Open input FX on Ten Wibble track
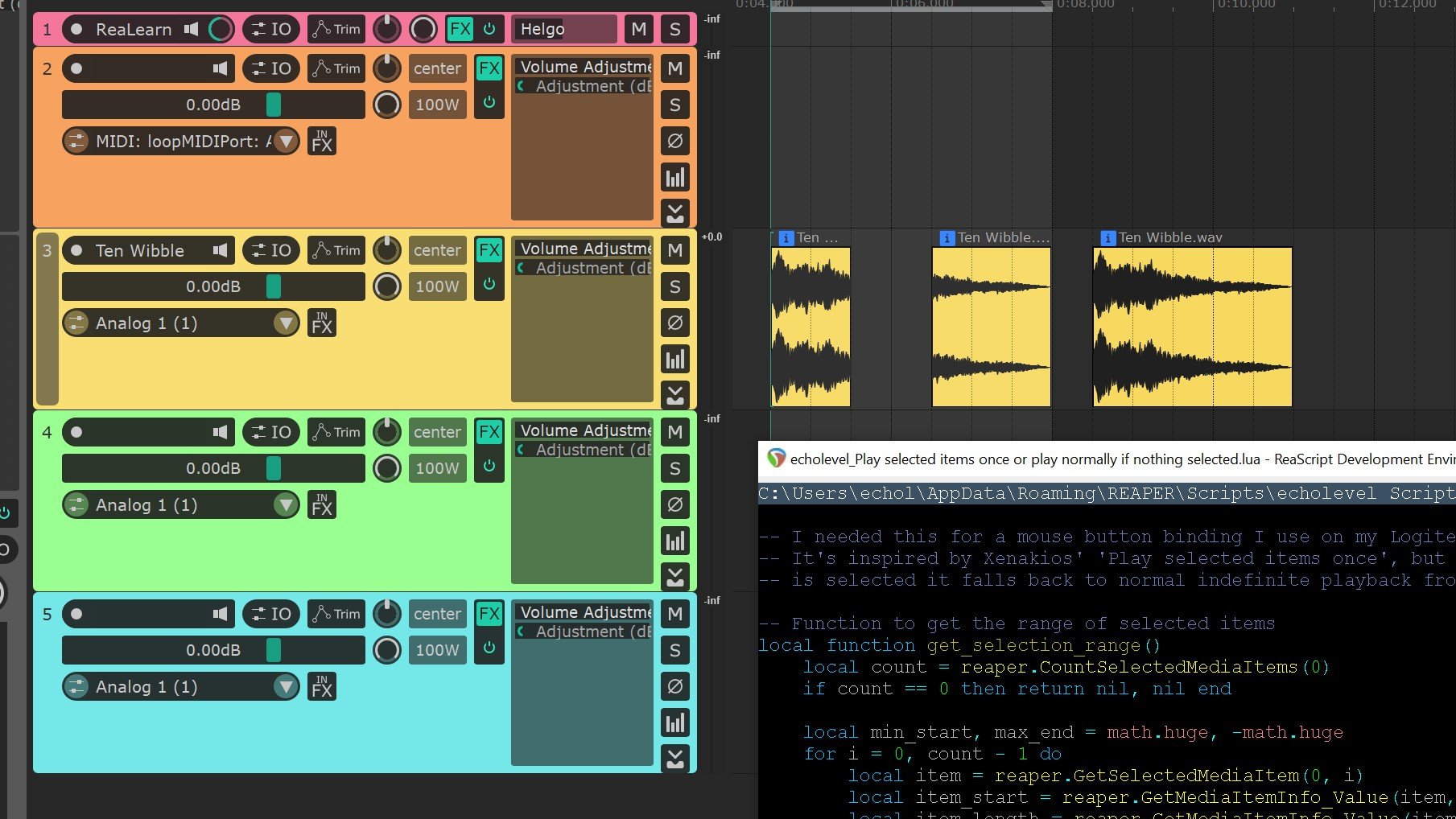Viewport: 1456px width, 819px height. 321,323
